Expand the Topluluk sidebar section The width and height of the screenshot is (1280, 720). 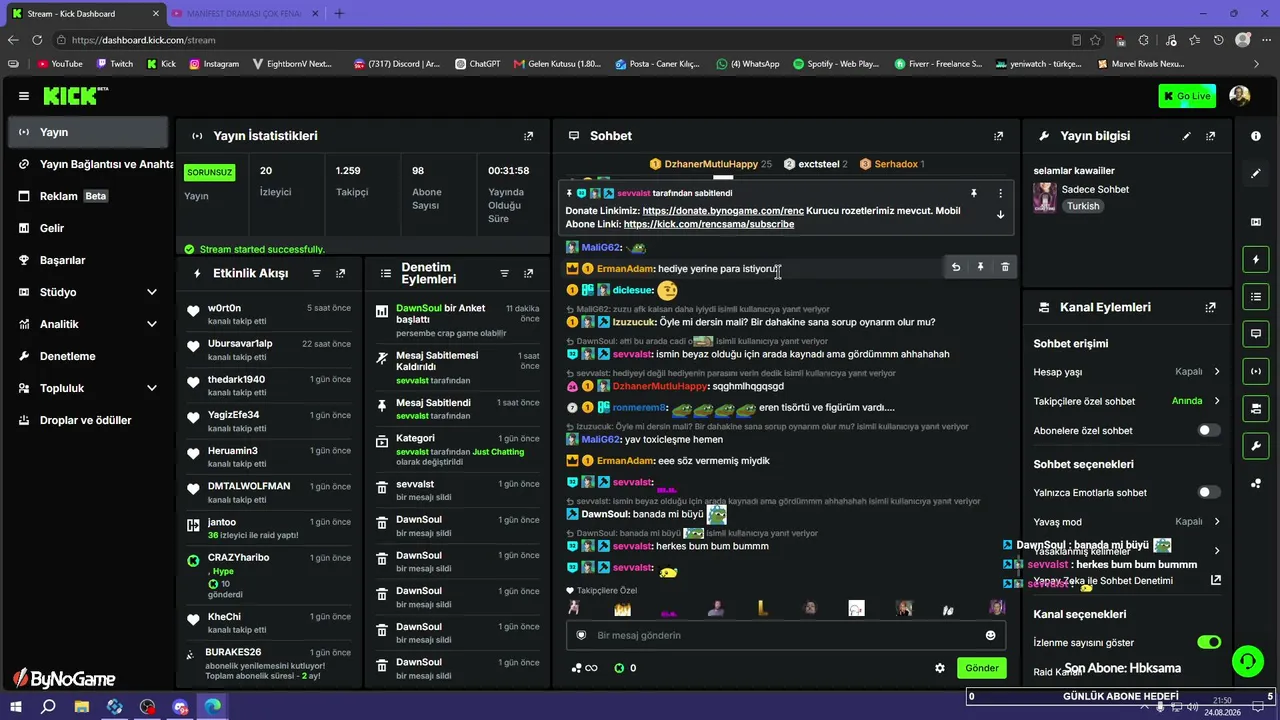(x=152, y=388)
